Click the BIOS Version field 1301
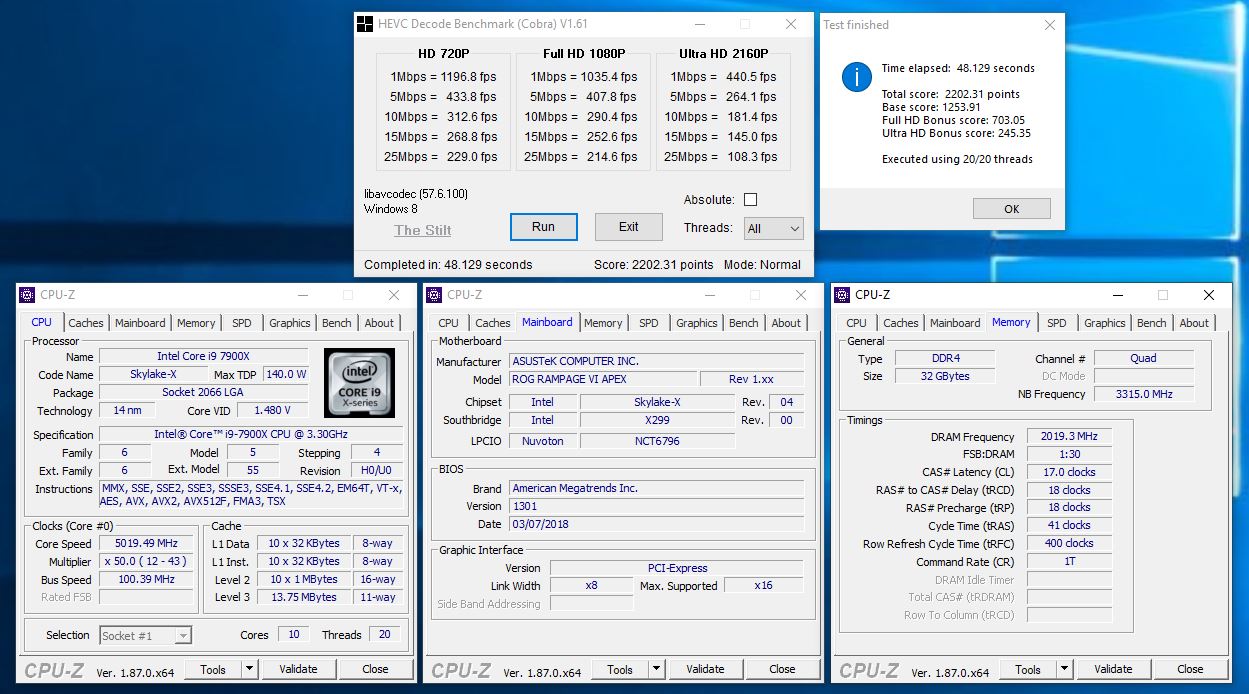This screenshot has width=1249, height=694. coord(656,506)
